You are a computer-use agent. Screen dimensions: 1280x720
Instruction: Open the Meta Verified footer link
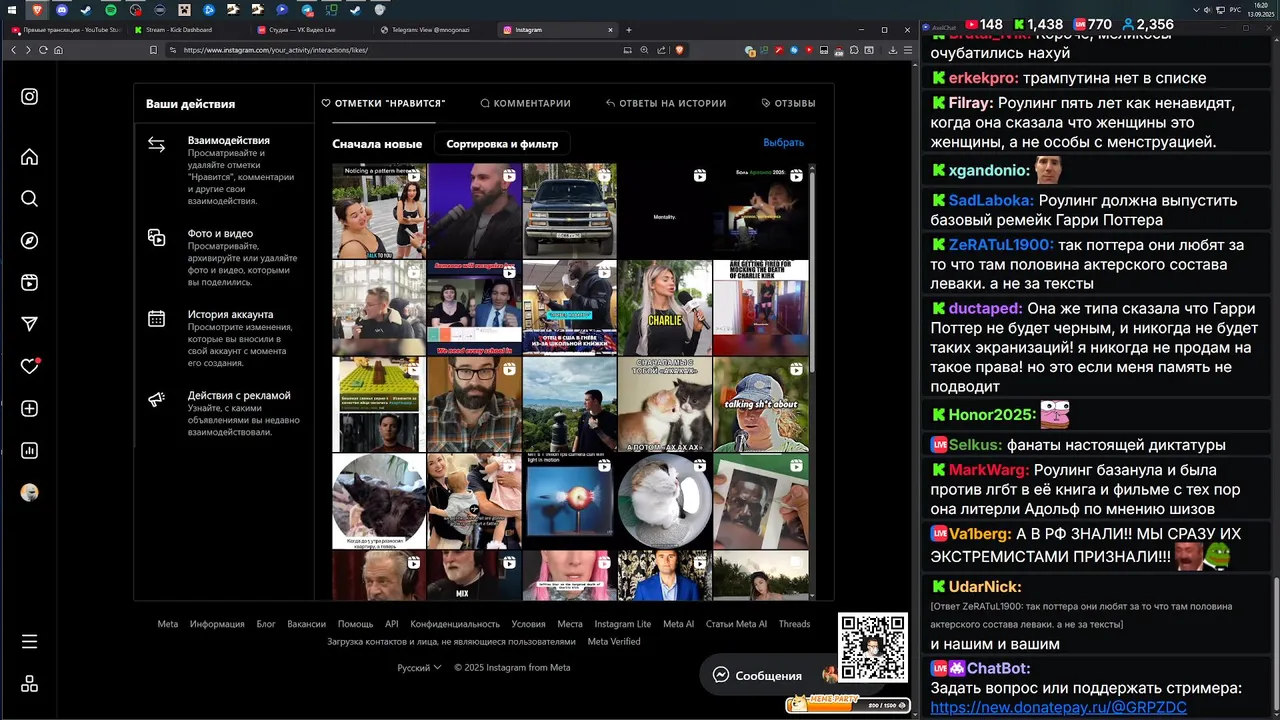coord(614,642)
